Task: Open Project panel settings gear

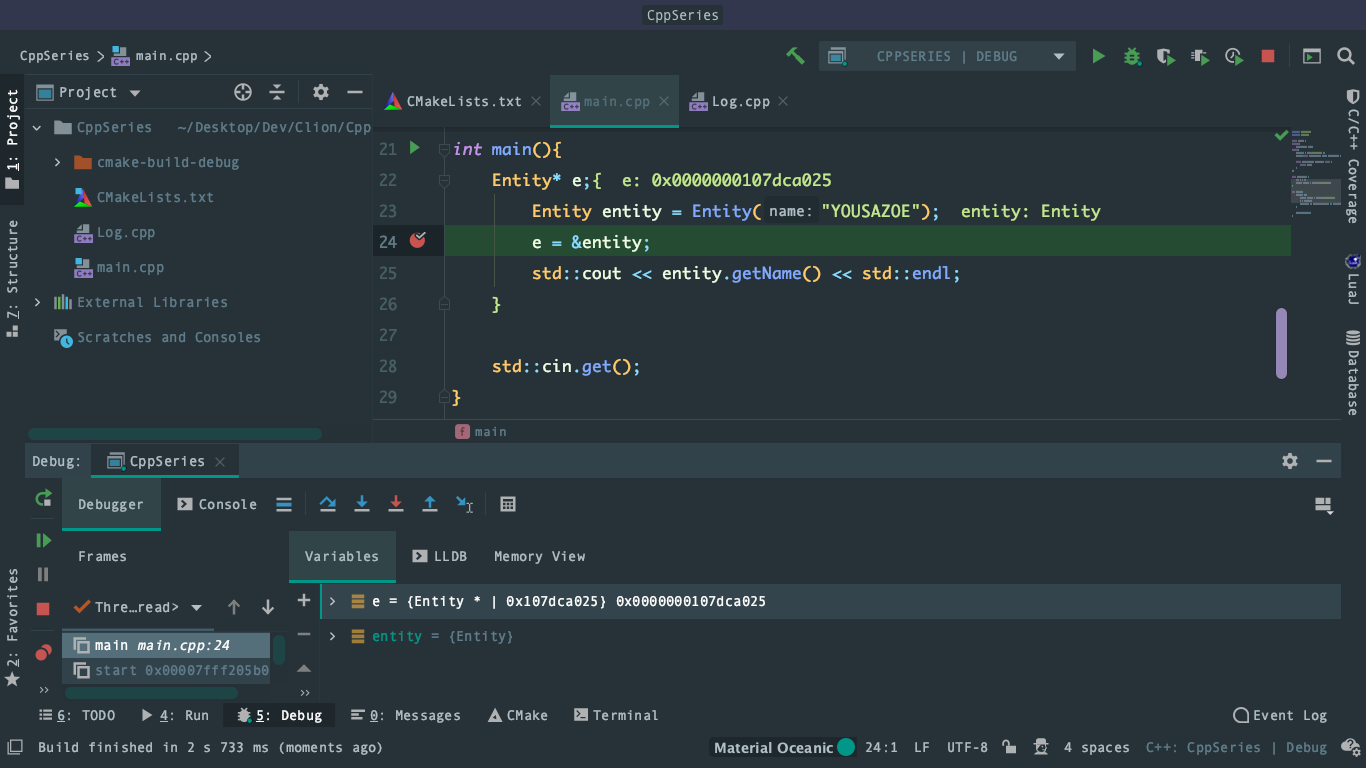Action: point(320,92)
